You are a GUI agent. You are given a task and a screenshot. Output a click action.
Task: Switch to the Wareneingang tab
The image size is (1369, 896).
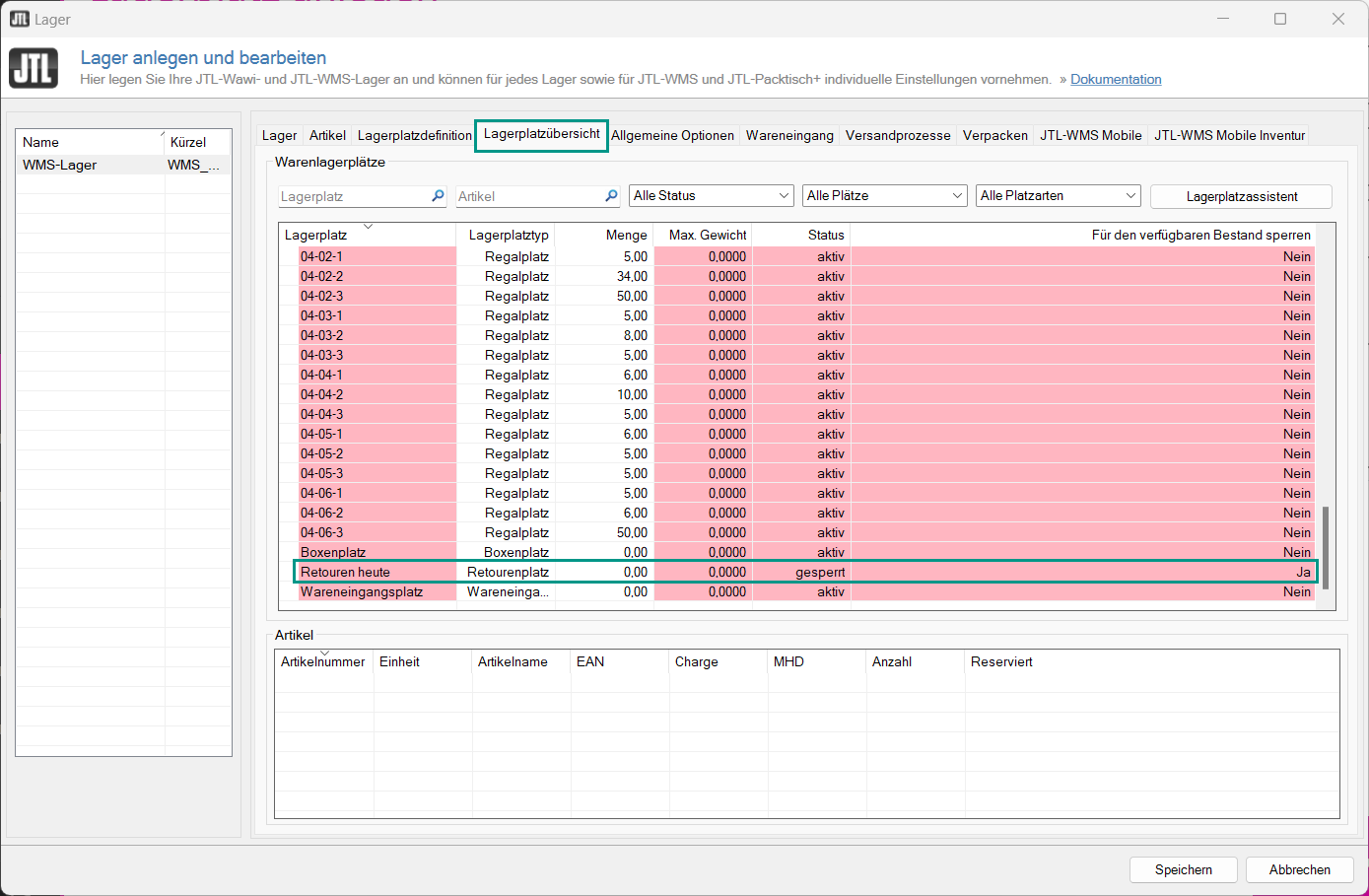click(x=789, y=135)
